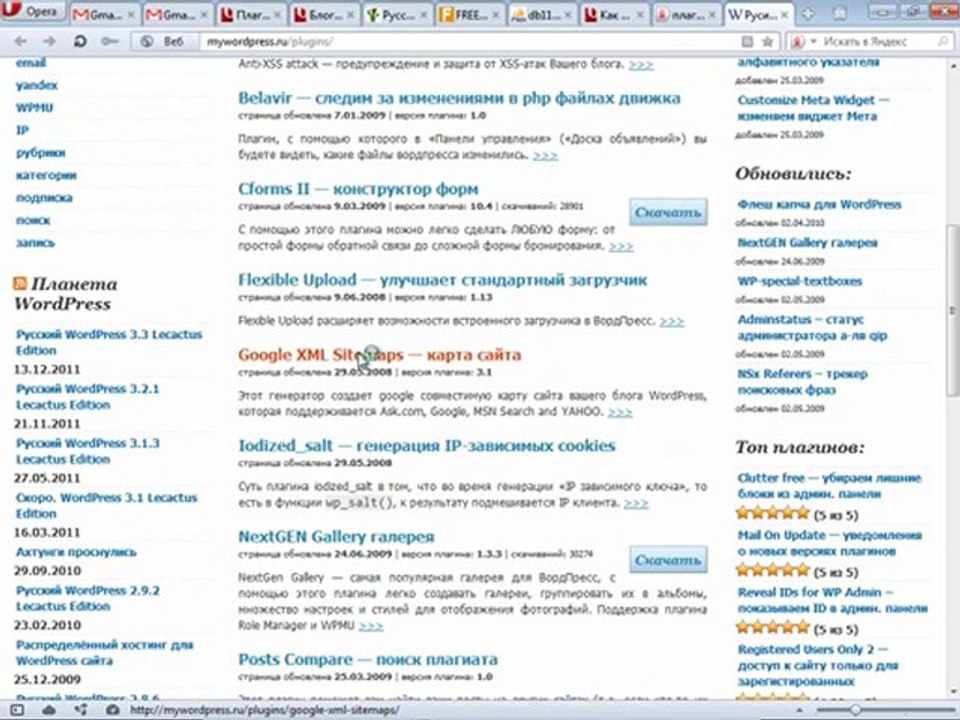
Task: Click the WPMU tag in the sidebar
Action: click(34, 108)
